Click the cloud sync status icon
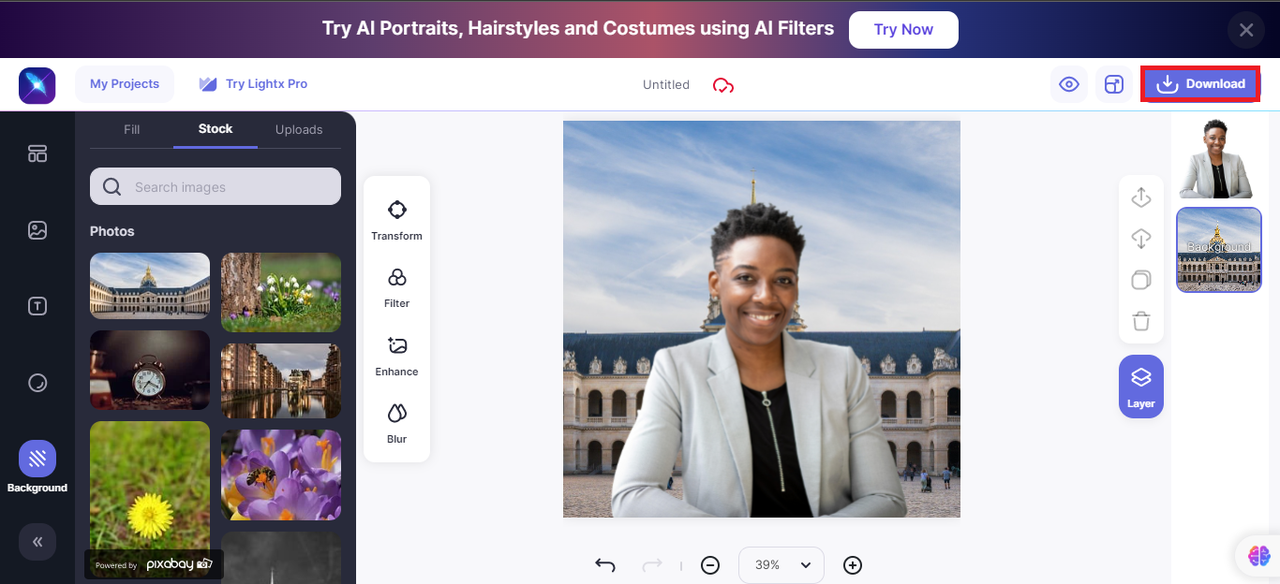The height and width of the screenshot is (584, 1280). point(724,86)
